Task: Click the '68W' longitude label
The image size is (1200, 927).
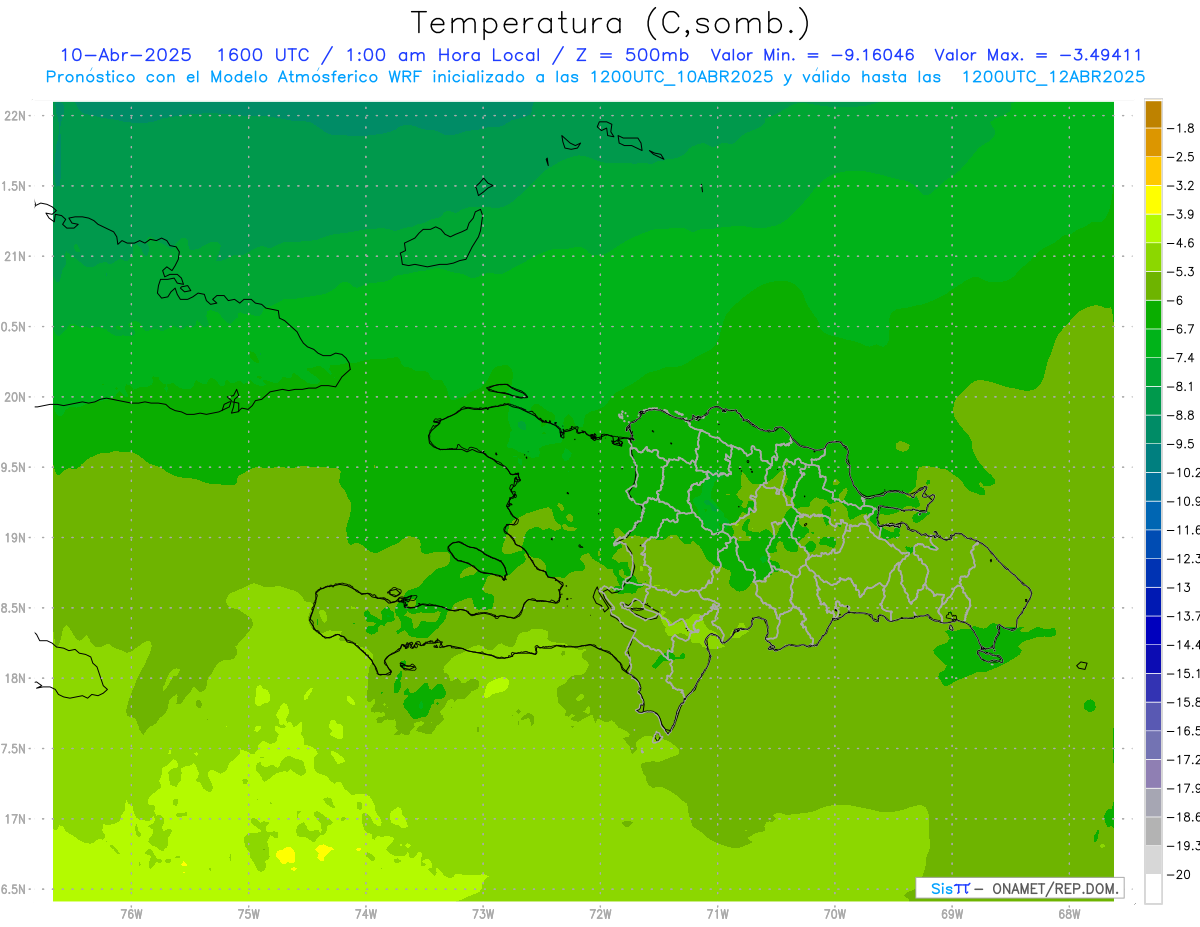Action: tap(1069, 914)
